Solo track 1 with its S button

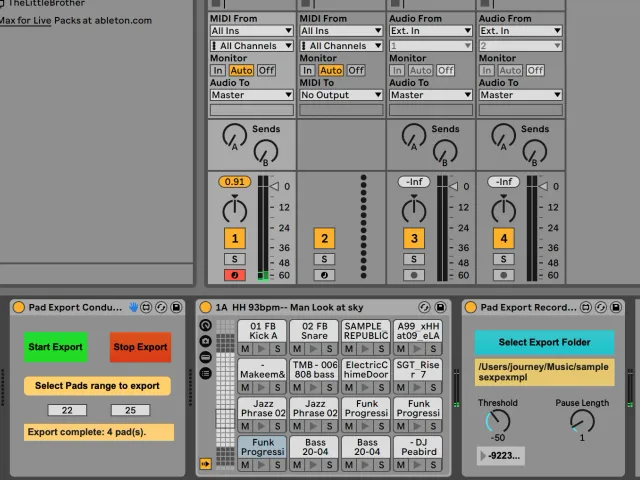click(x=234, y=259)
